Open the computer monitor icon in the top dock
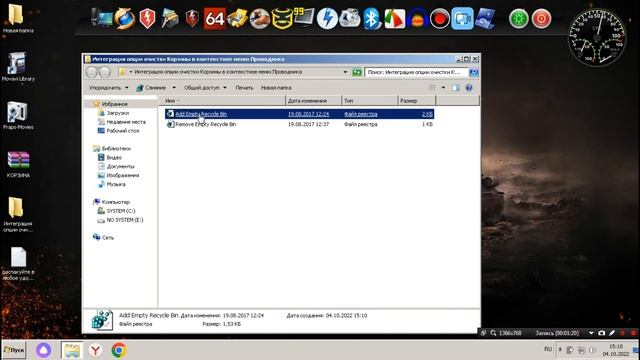640x360 pixels. [102, 18]
